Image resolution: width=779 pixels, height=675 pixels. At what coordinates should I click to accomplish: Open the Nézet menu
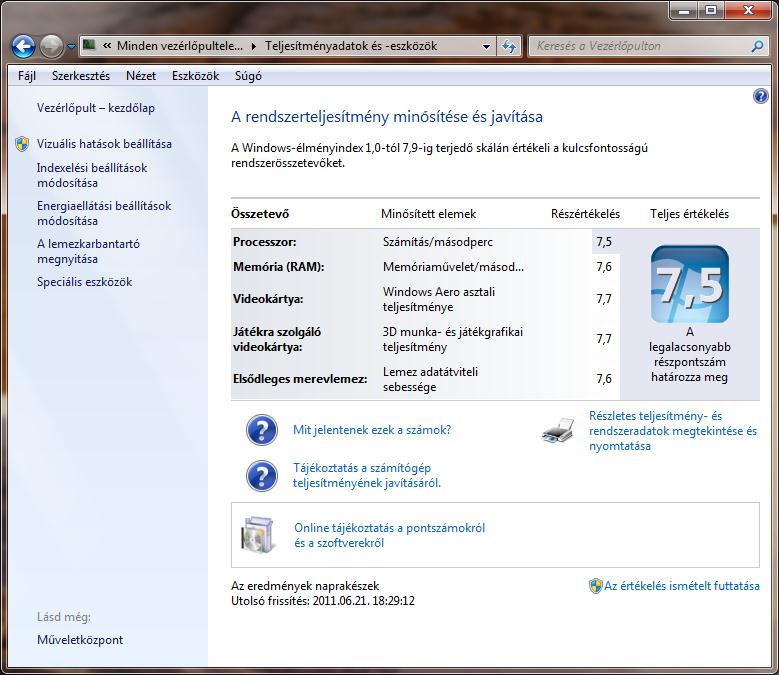coord(141,76)
